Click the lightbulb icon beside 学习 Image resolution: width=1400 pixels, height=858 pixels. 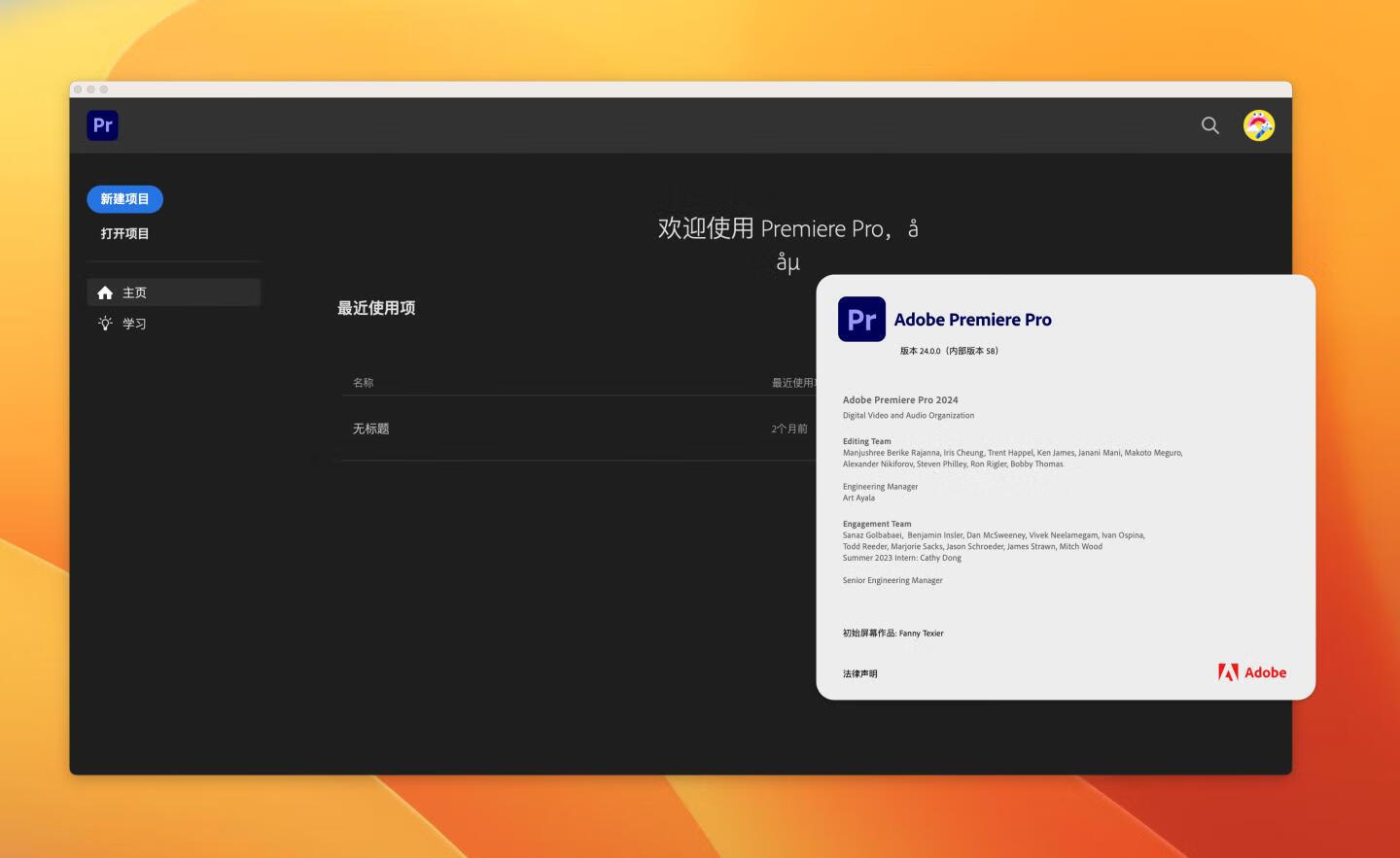[x=105, y=324]
